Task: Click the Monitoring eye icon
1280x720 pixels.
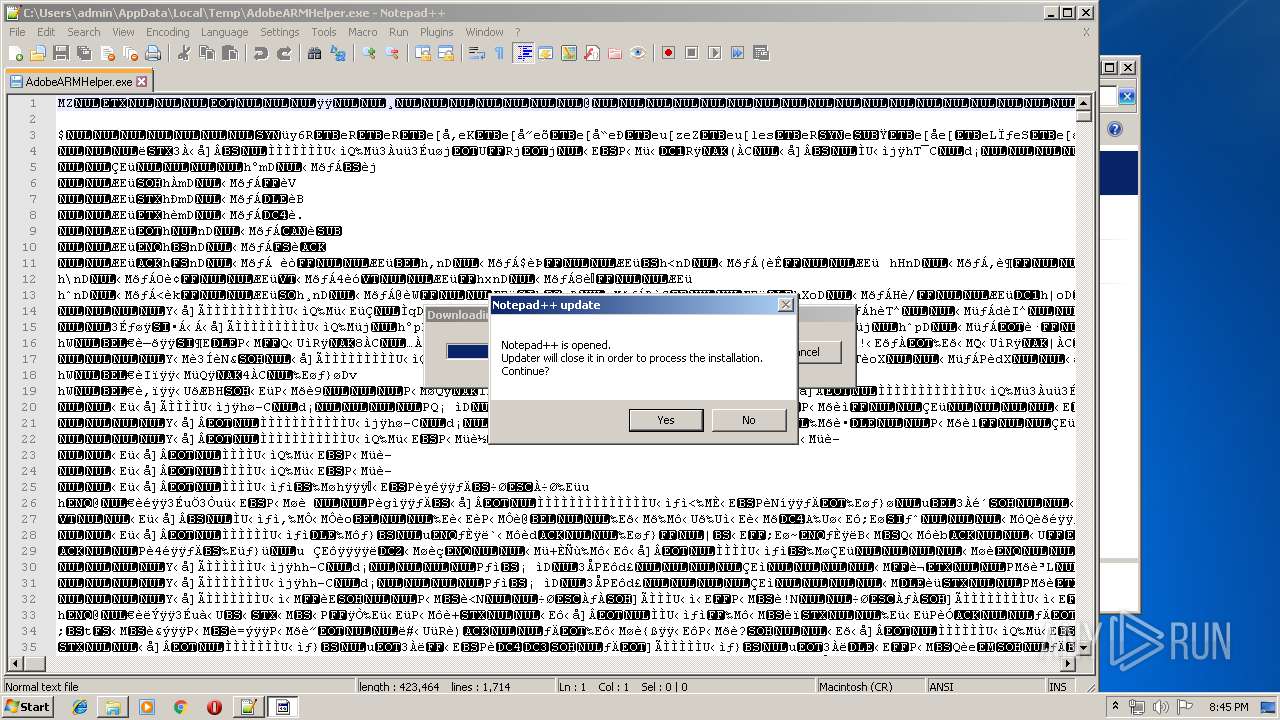Action: click(638, 53)
